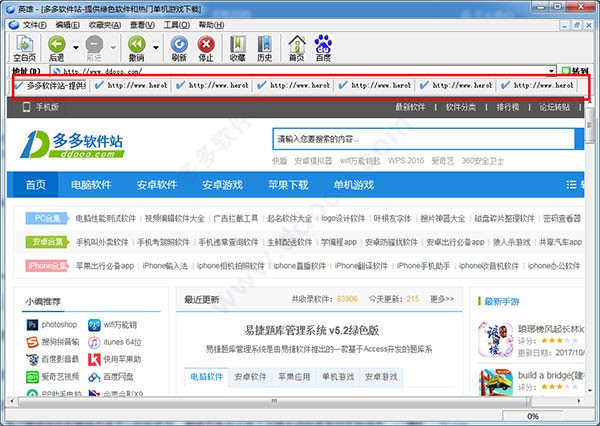The width and height of the screenshot is (600, 426).
Task: Click the iPhone合集 pink tag
Action: point(47,266)
